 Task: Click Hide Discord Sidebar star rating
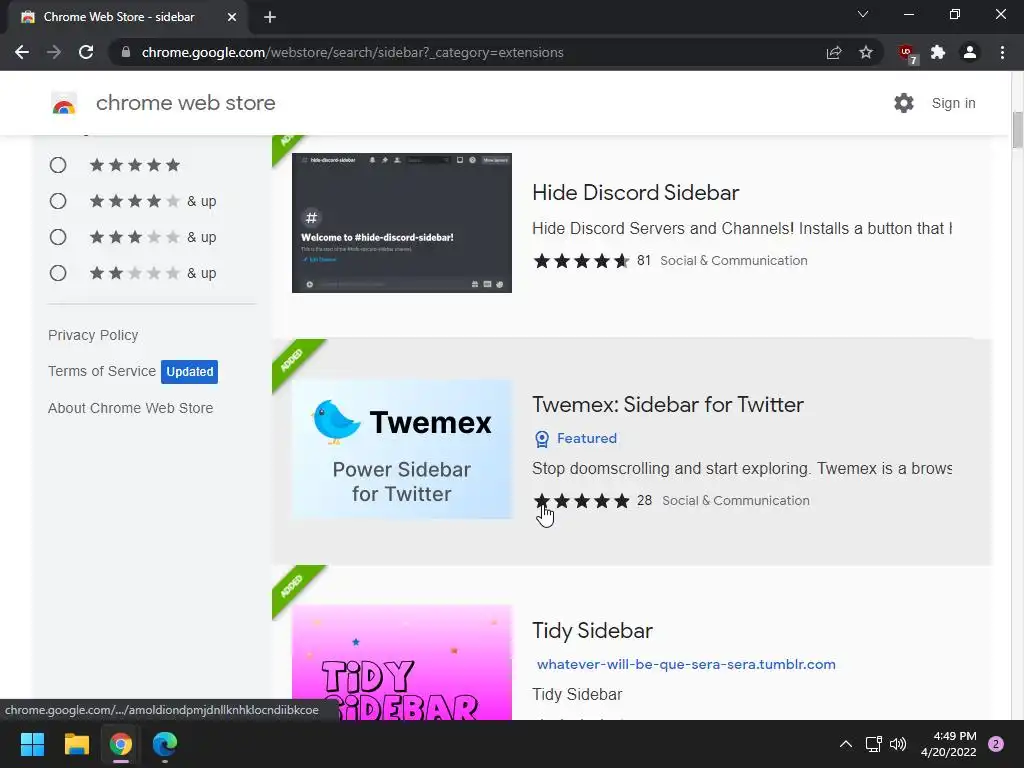coord(581,261)
